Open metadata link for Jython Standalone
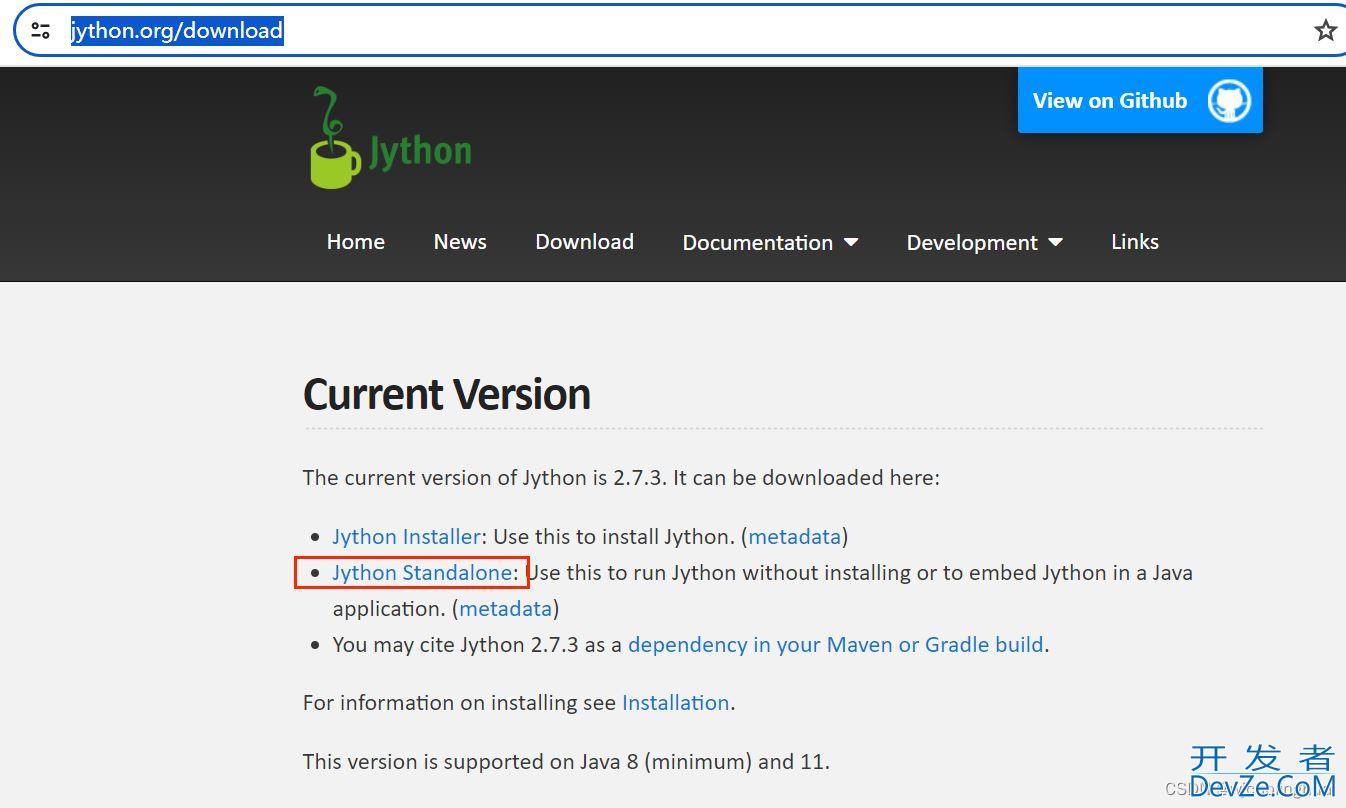 pos(505,609)
